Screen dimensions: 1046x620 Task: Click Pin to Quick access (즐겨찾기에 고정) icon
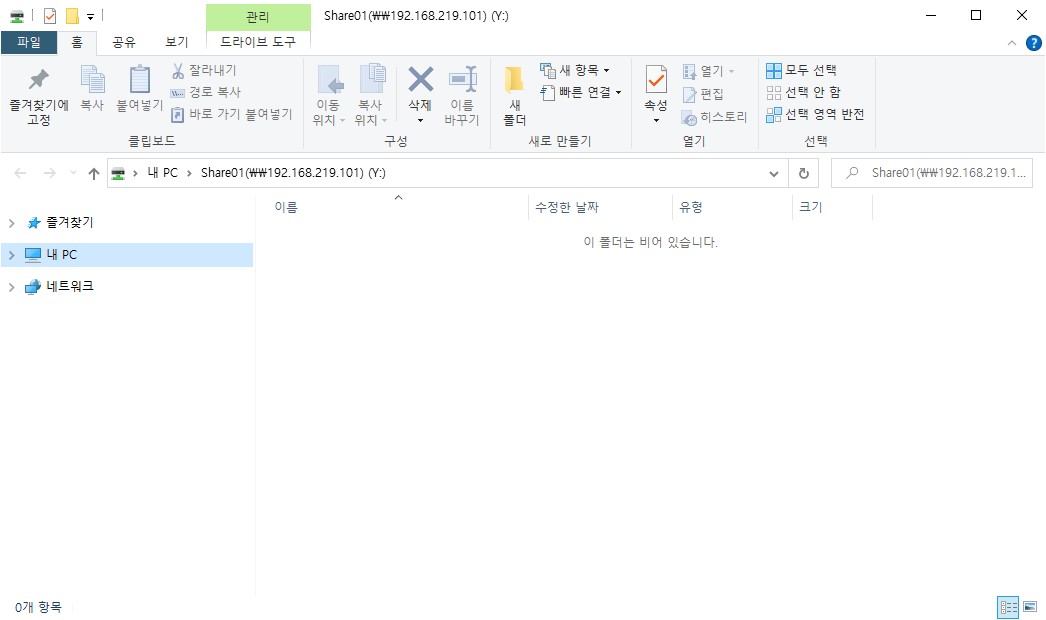coord(39,80)
